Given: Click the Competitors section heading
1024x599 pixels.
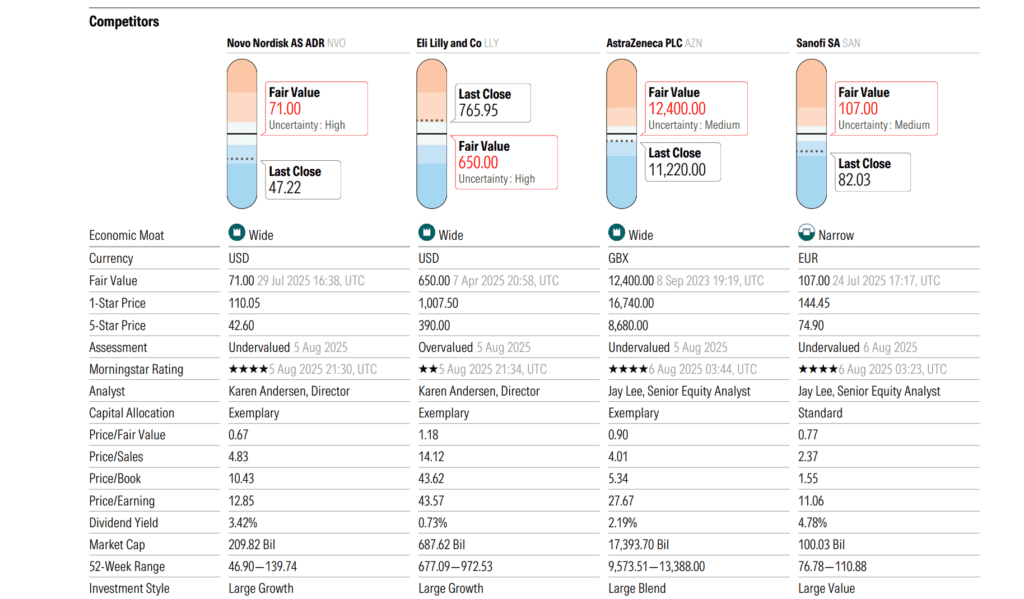Looking at the screenshot, I should (x=124, y=22).
